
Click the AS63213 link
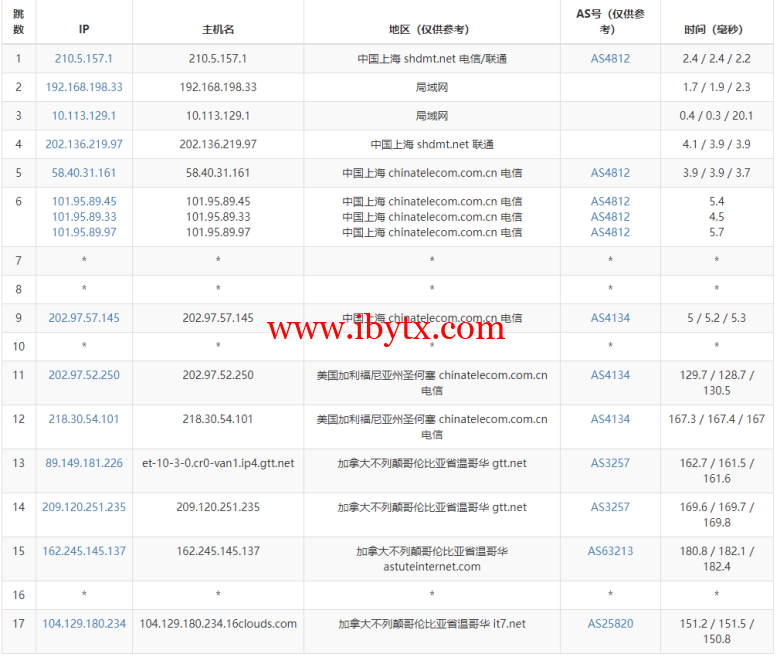610,551
